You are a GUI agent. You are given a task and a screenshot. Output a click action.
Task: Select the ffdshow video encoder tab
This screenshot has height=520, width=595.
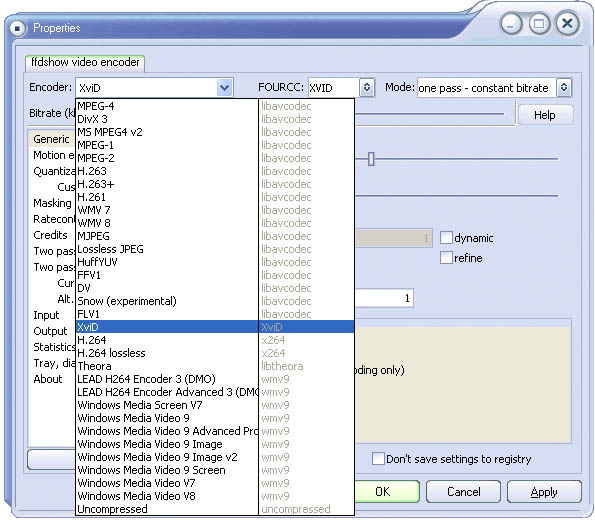[85, 62]
